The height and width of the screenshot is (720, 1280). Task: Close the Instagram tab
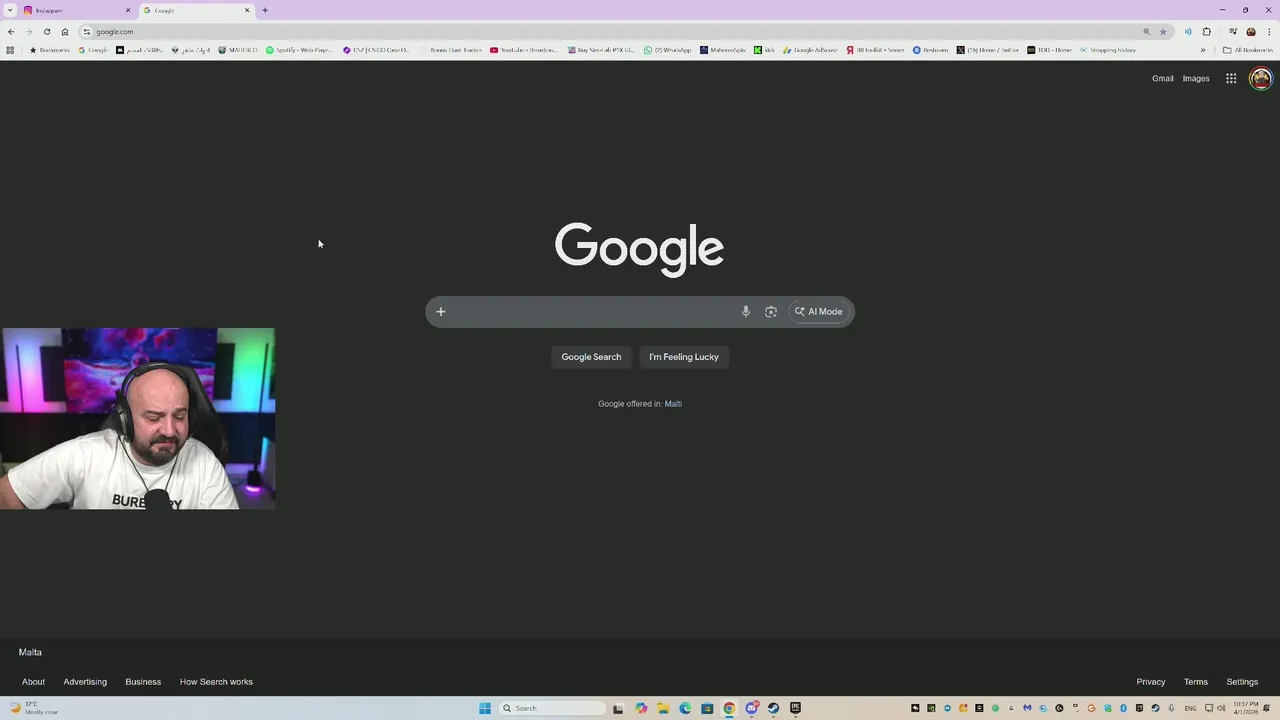tap(128, 10)
